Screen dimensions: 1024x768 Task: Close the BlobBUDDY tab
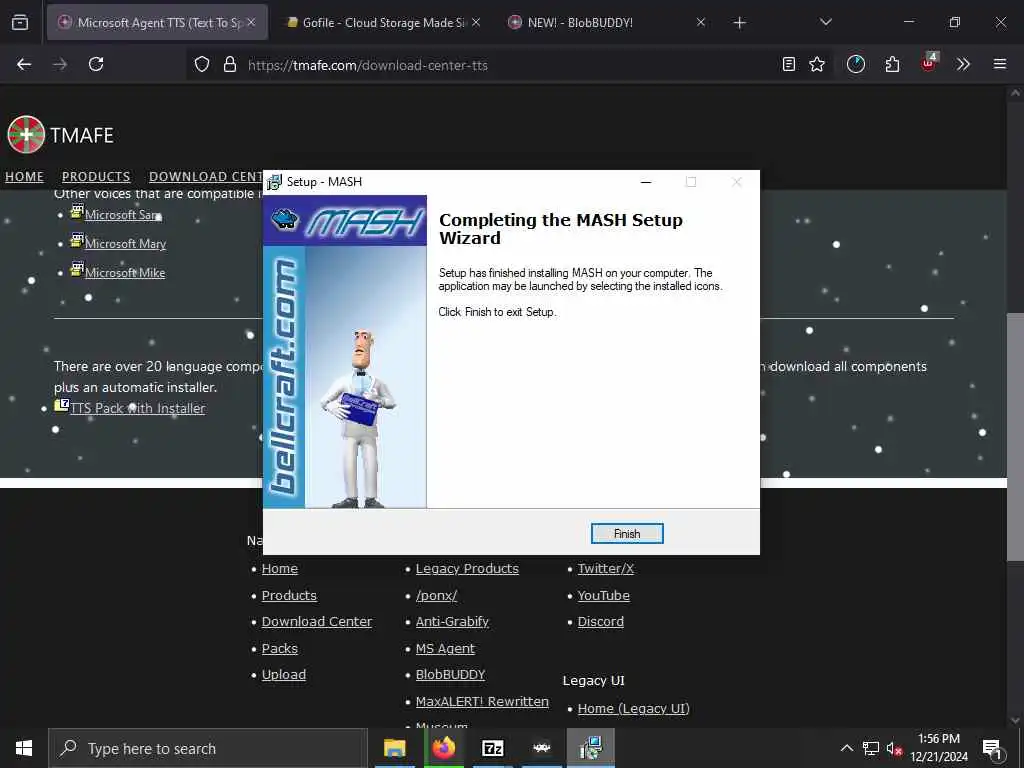pos(701,22)
